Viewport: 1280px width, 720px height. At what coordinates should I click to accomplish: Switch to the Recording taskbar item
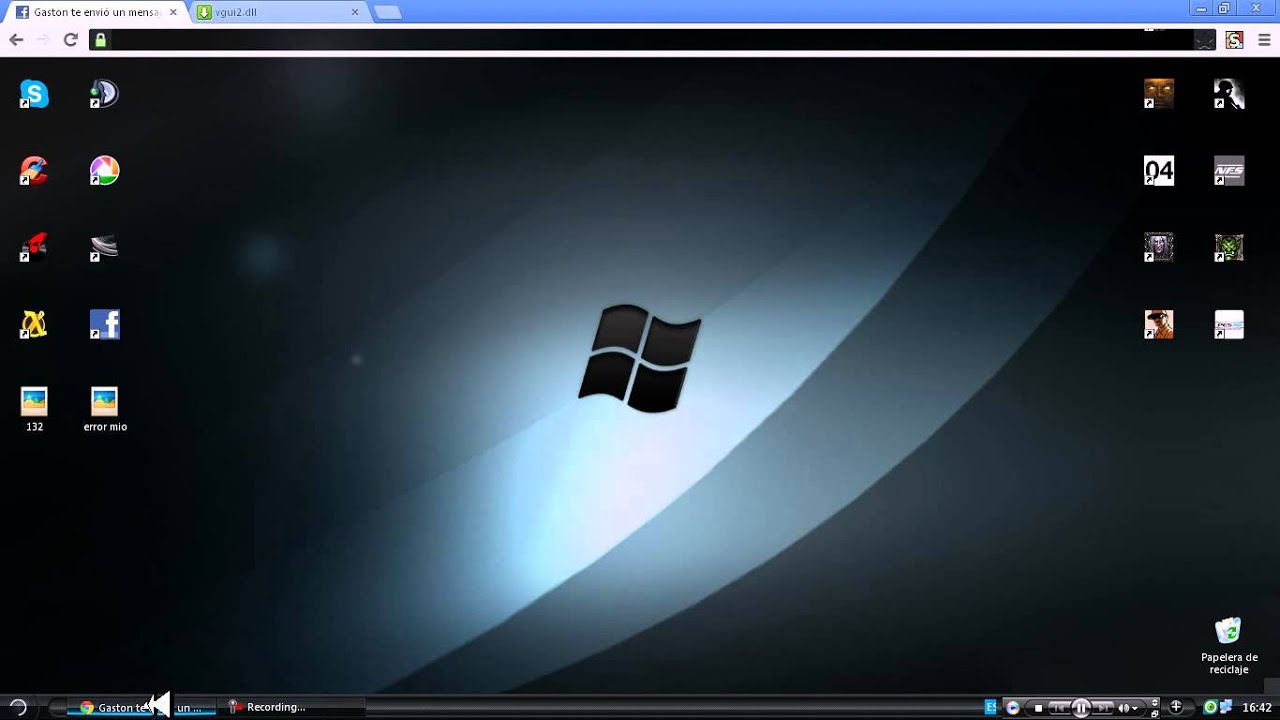[291, 707]
